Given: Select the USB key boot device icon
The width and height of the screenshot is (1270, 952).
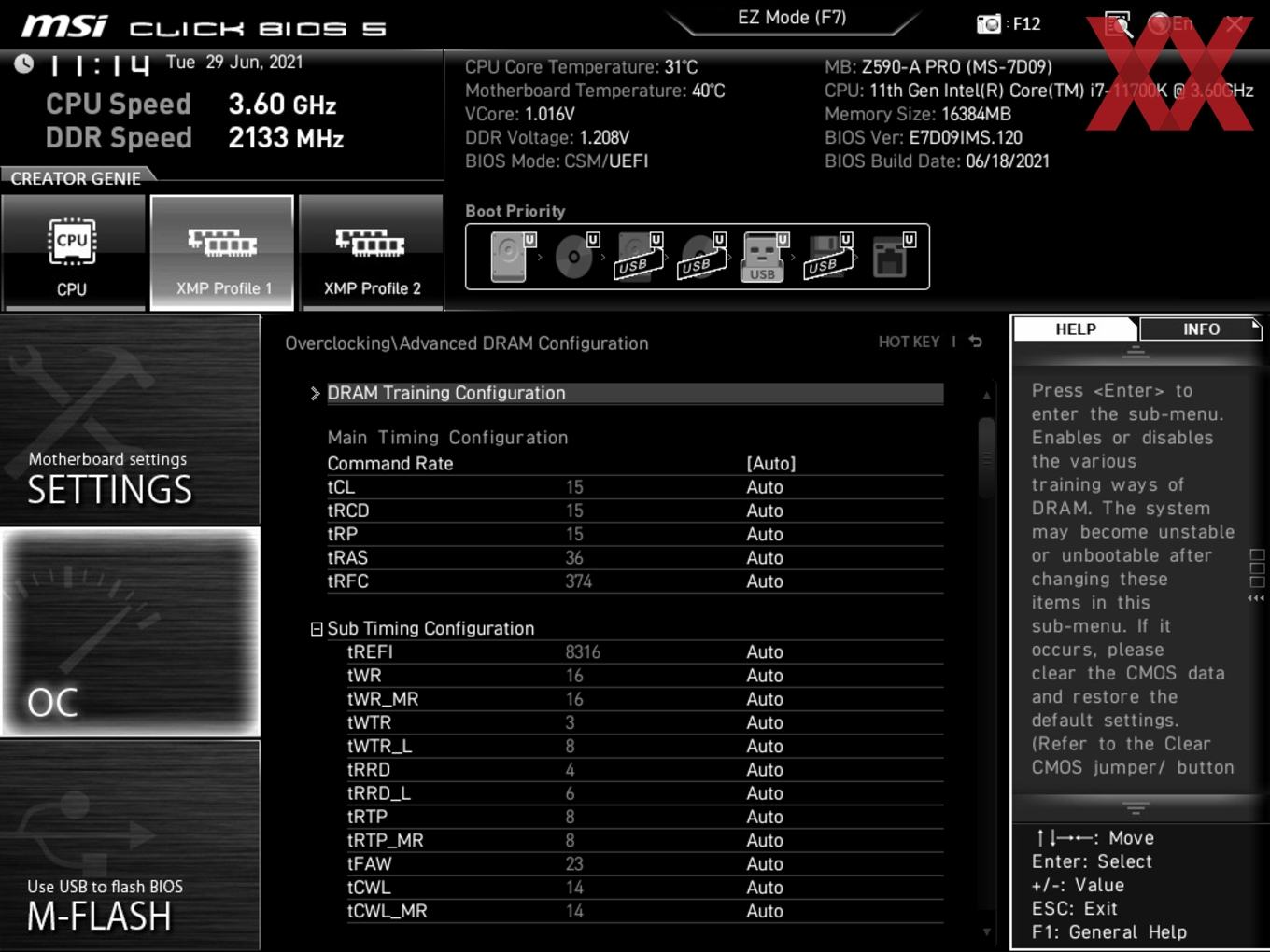Looking at the screenshot, I should (x=763, y=257).
